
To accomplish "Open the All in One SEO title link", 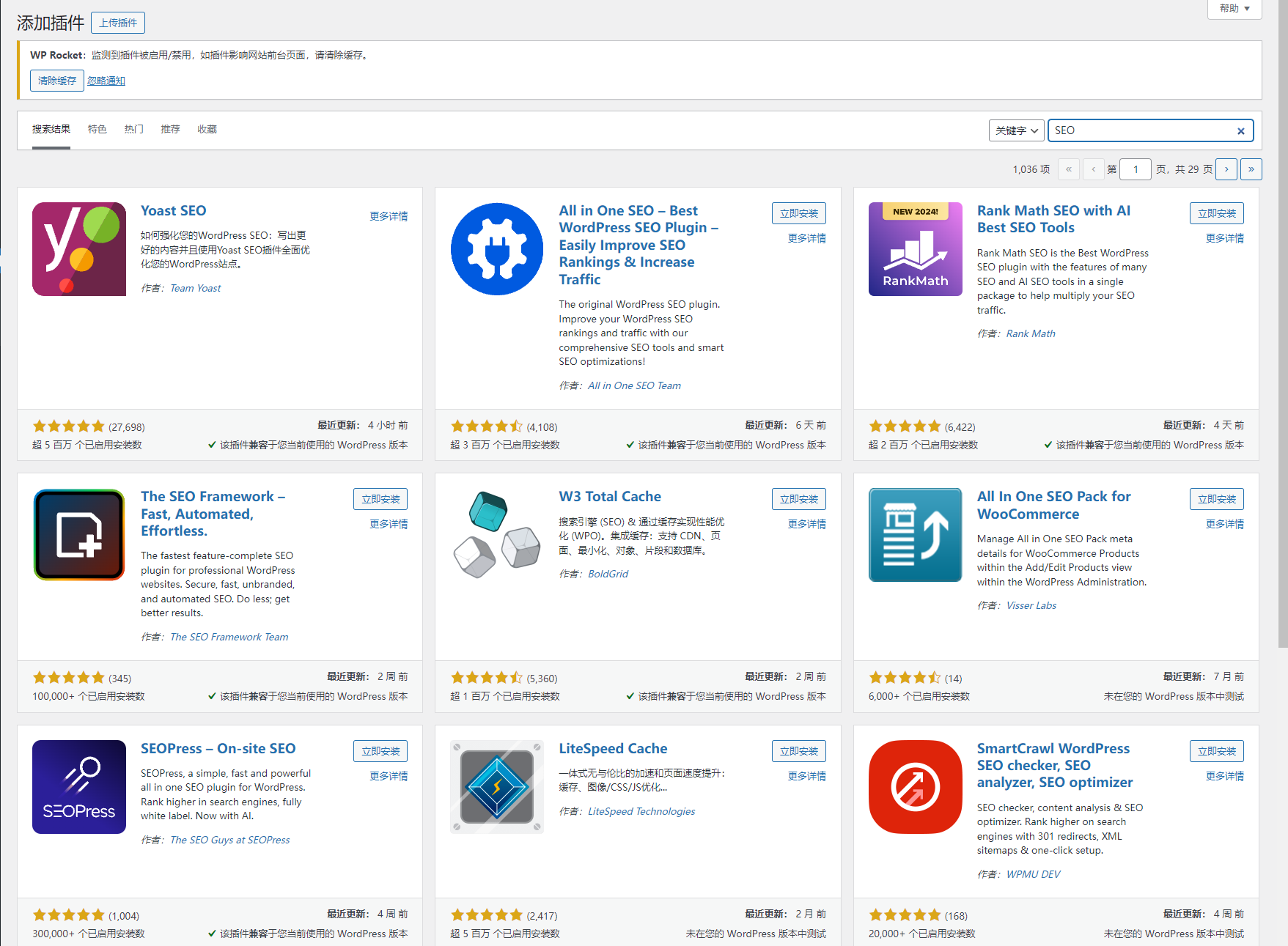I will pos(639,245).
